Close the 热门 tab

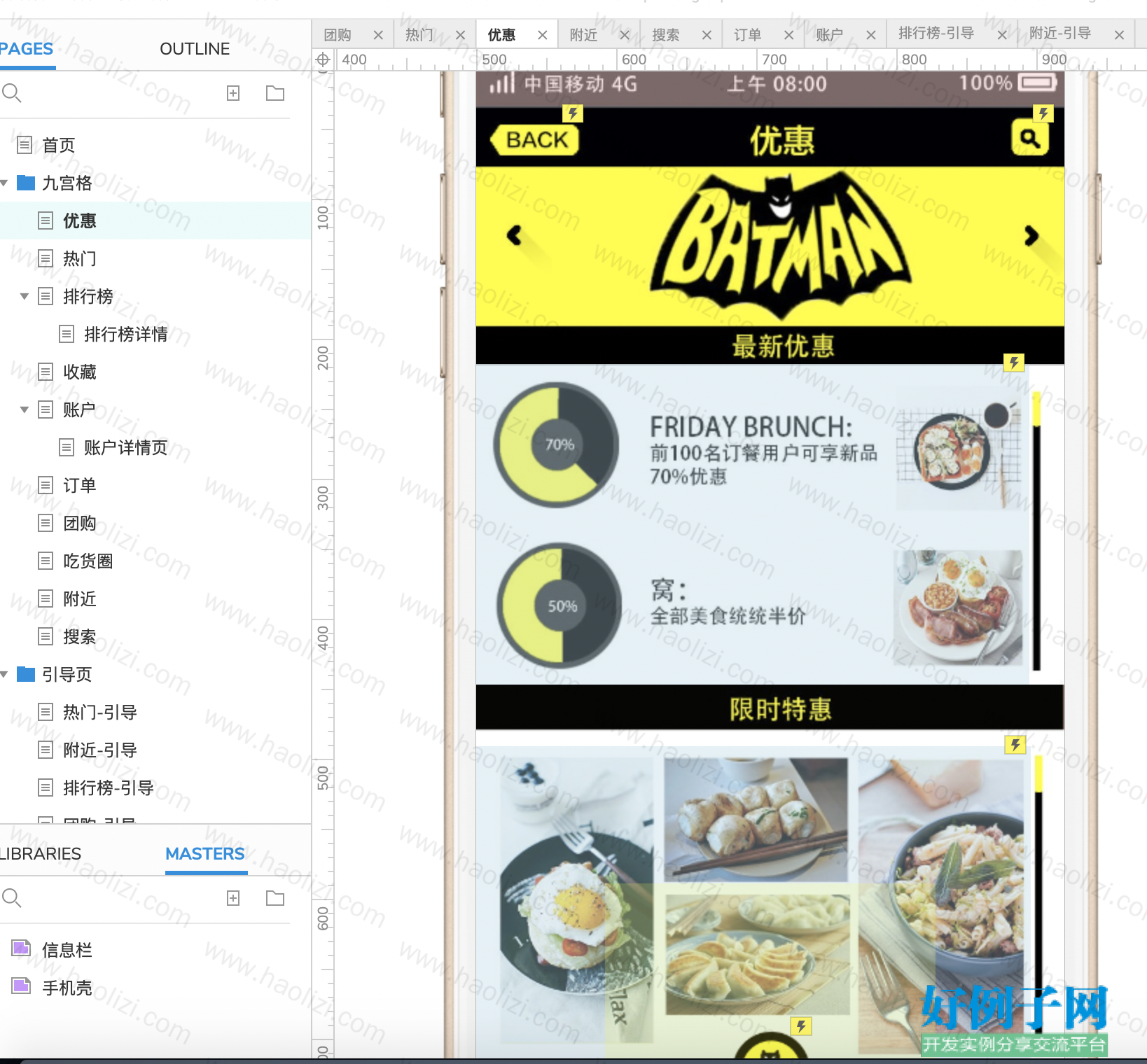(460, 35)
